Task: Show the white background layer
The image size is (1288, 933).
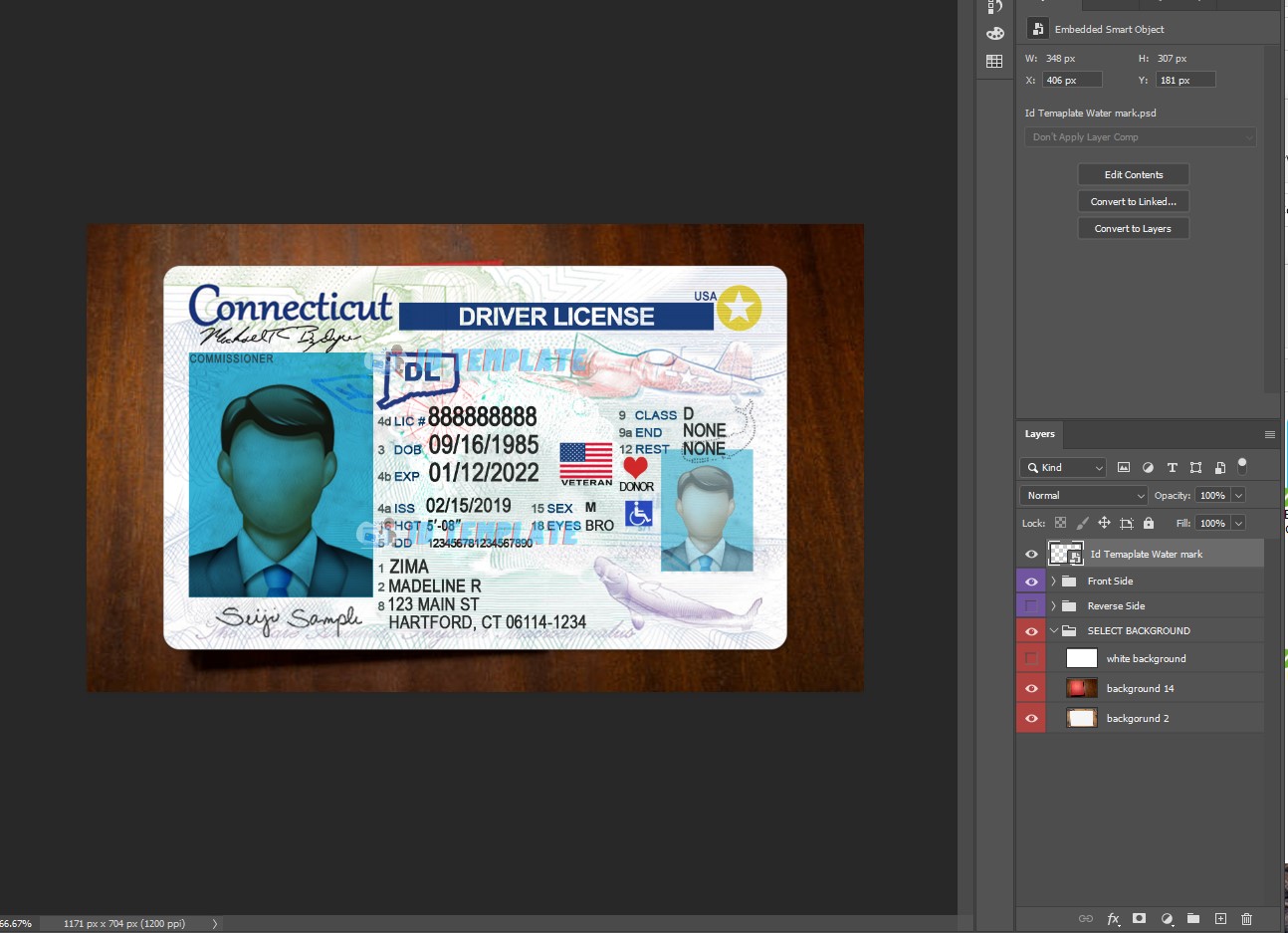Action: (1031, 658)
